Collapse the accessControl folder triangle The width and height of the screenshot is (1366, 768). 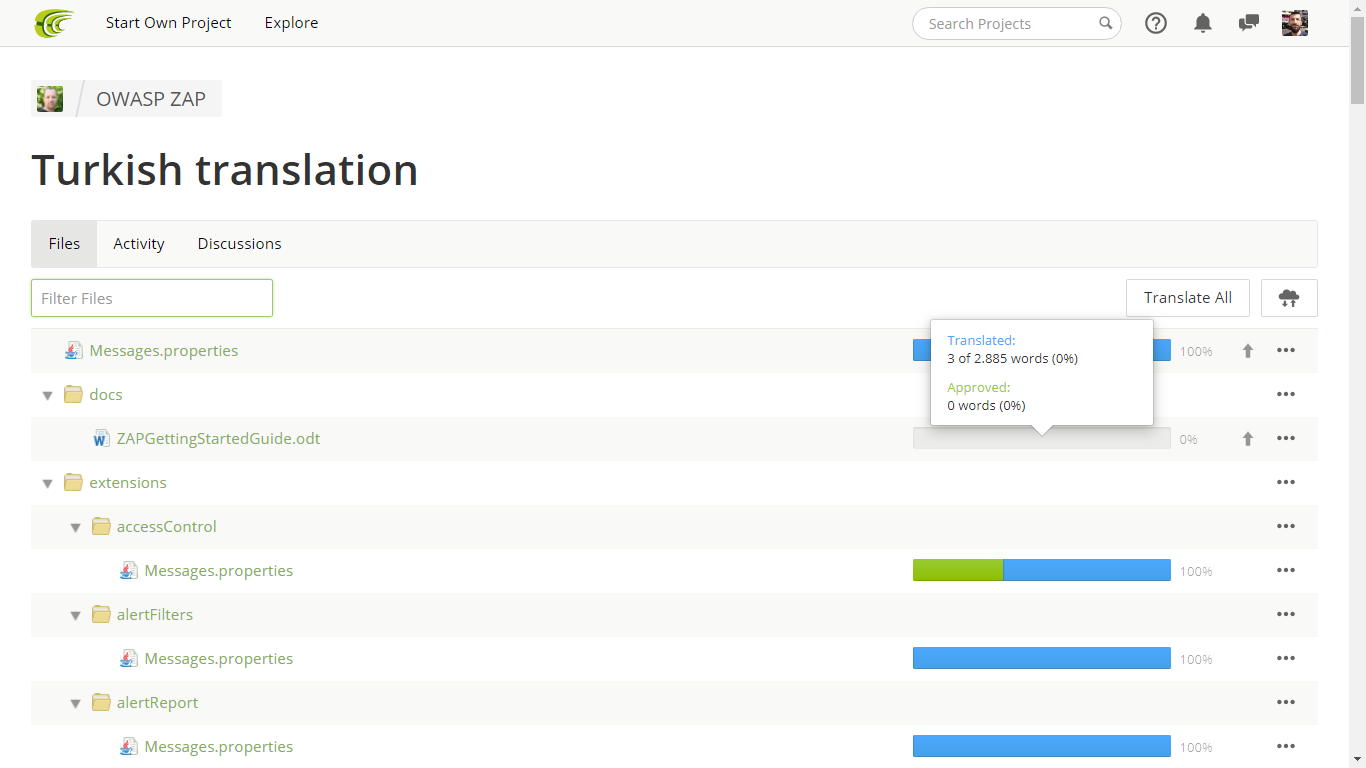75,527
